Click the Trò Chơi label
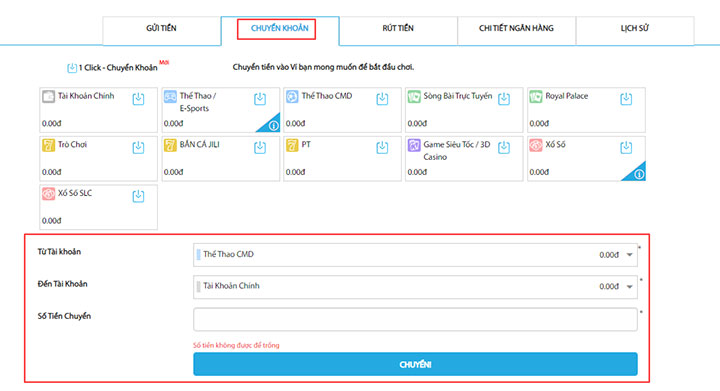 pos(72,145)
